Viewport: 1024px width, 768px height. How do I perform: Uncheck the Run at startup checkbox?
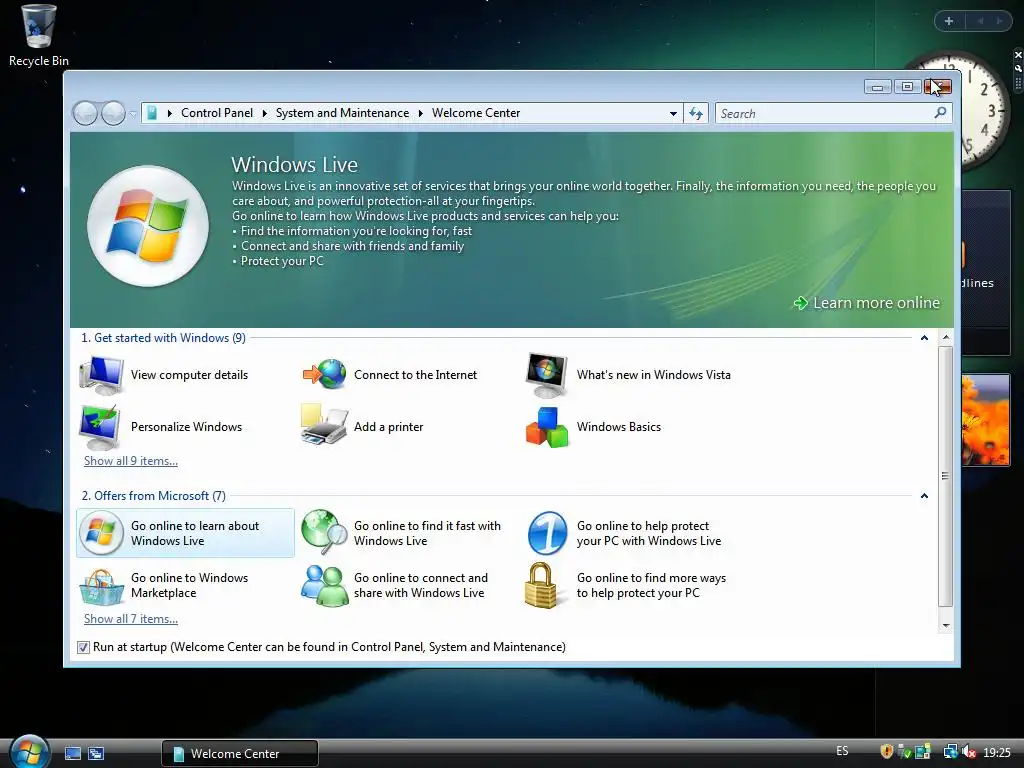(83, 647)
